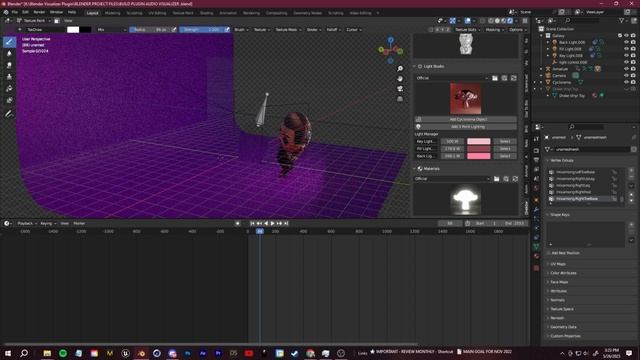Click refresh icon in Materials panel
The width and height of the screenshot is (640, 360).
pos(516,179)
